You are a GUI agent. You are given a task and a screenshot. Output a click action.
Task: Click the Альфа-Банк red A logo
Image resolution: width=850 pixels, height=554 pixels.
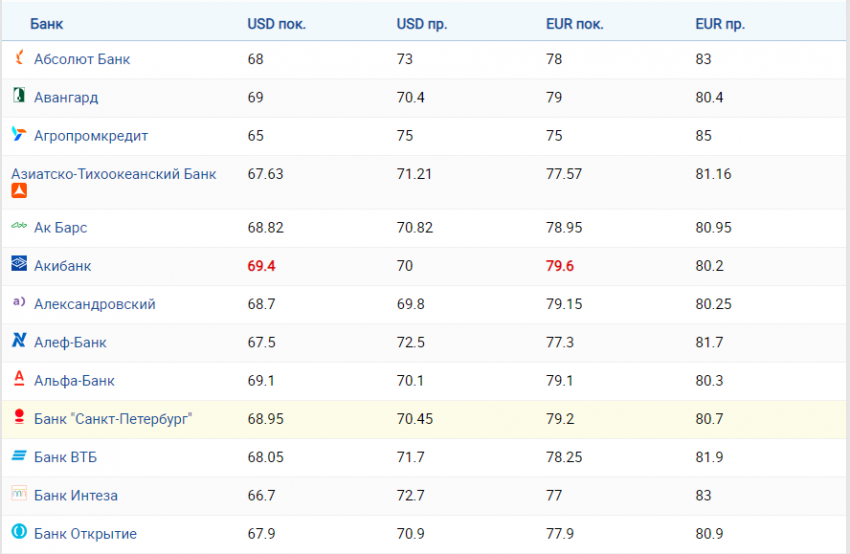coord(19,378)
